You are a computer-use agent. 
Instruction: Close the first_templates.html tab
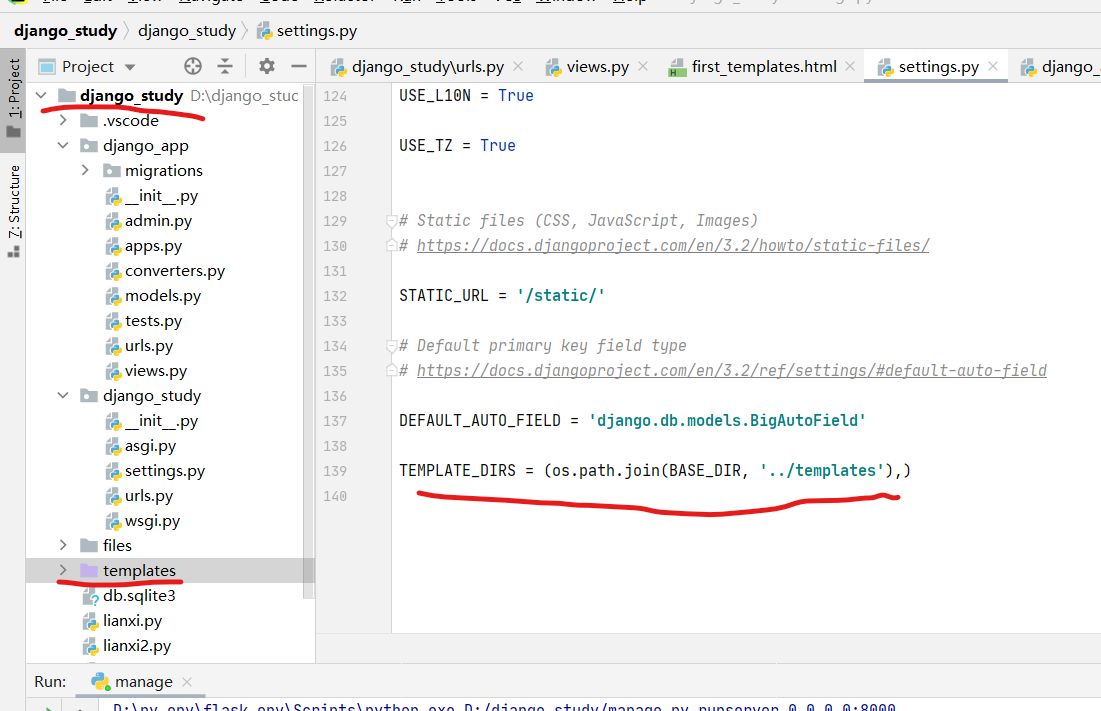pyautogui.click(x=850, y=66)
